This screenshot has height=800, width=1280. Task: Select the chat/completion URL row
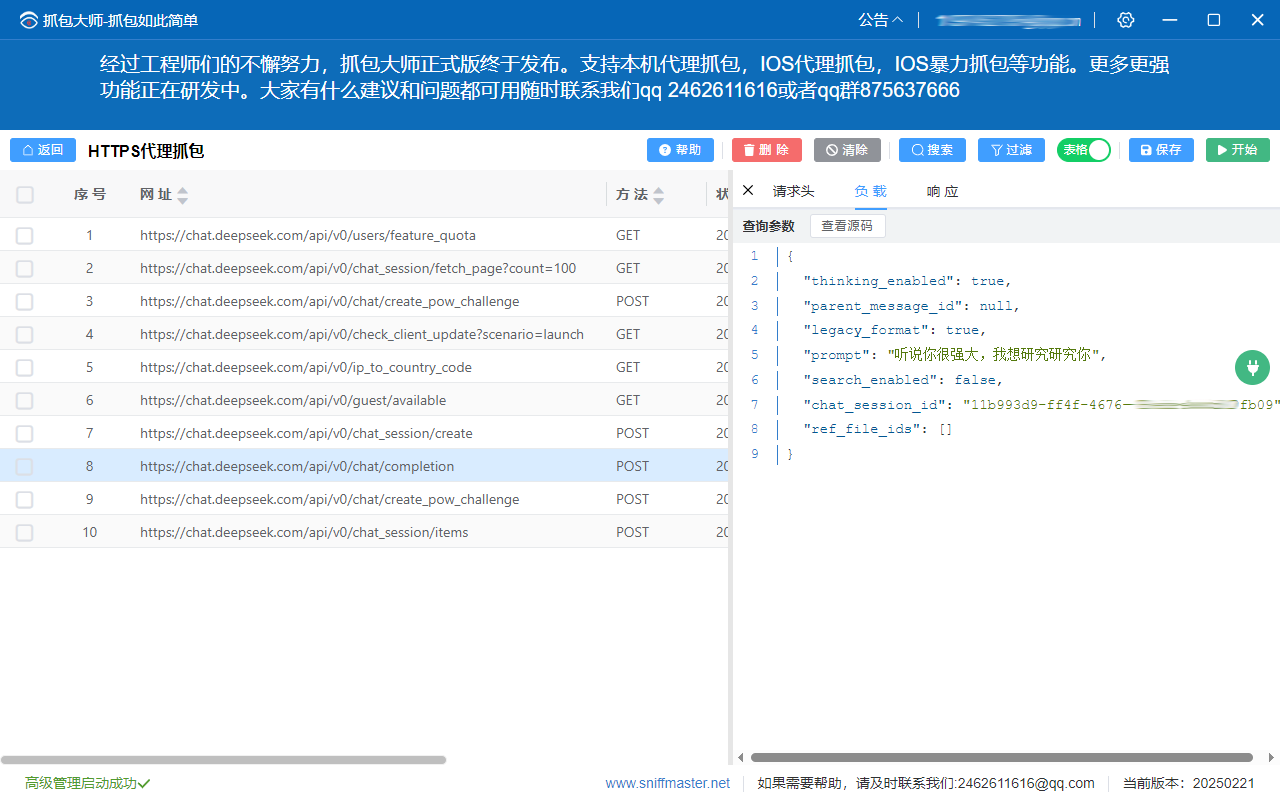pos(364,466)
